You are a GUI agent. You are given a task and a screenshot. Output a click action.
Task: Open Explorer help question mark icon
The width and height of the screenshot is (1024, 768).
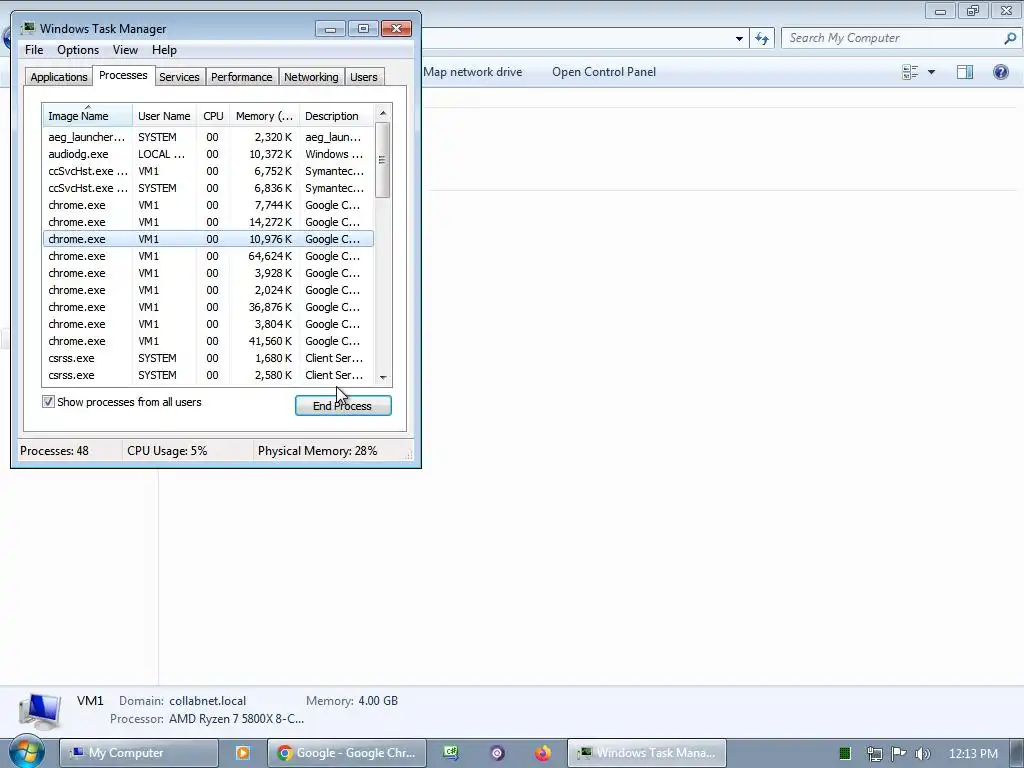pyautogui.click(x=1000, y=72)
